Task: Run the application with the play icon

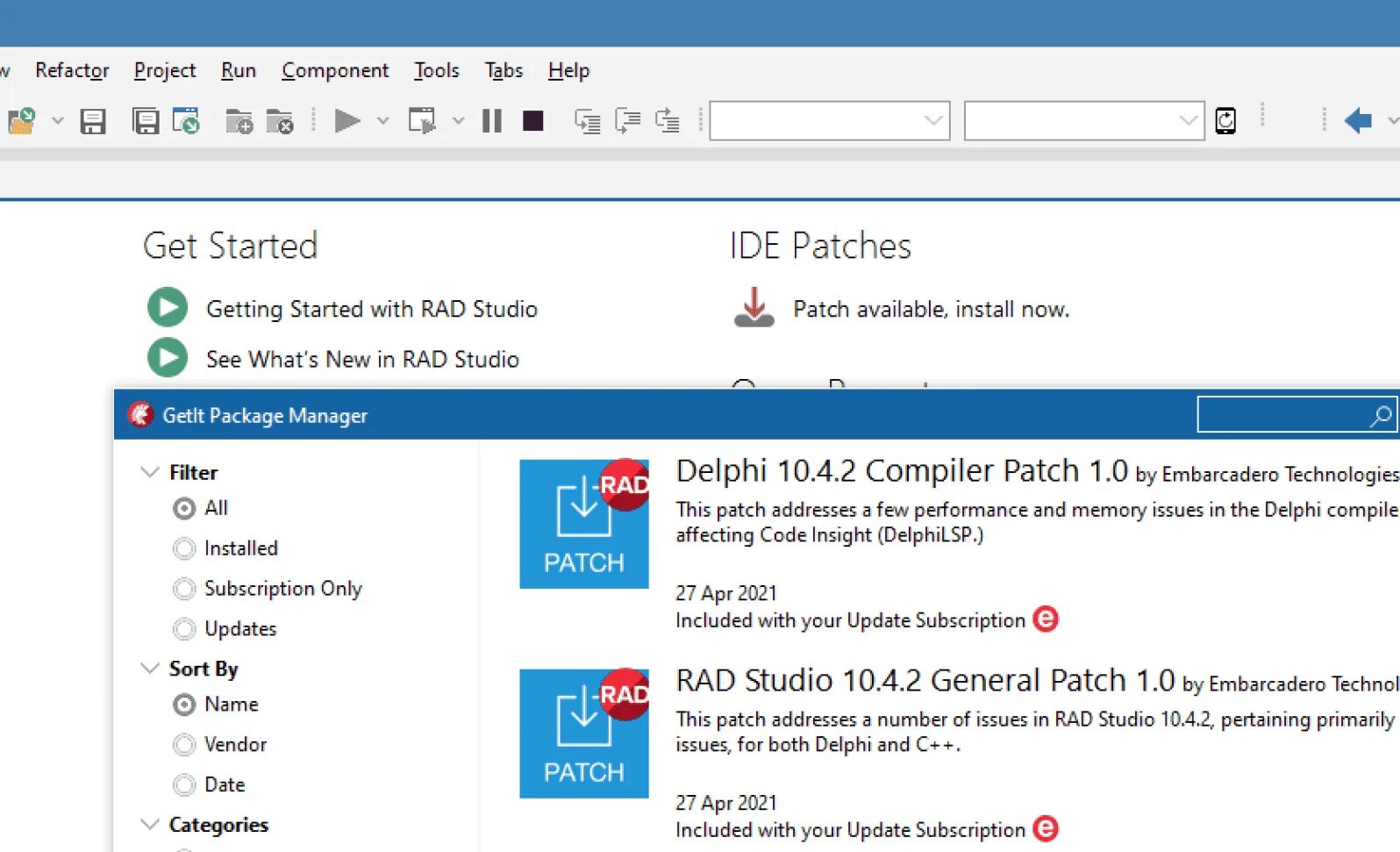Action: click(x=347, y=120)
